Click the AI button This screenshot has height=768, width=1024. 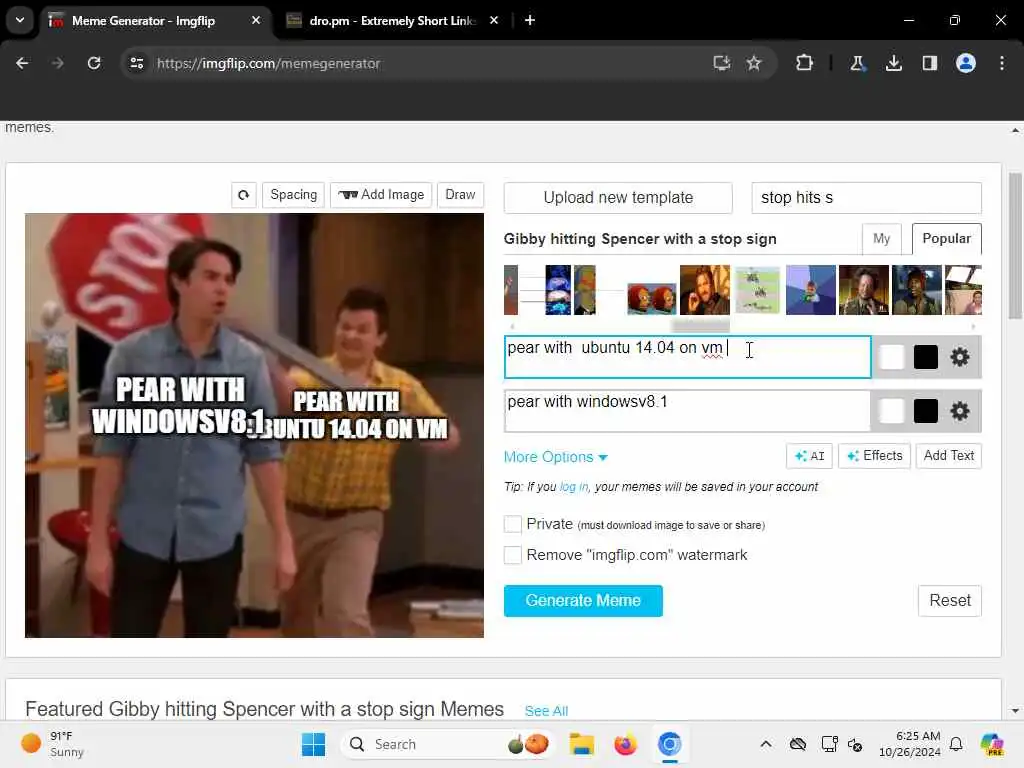[810, 456]
